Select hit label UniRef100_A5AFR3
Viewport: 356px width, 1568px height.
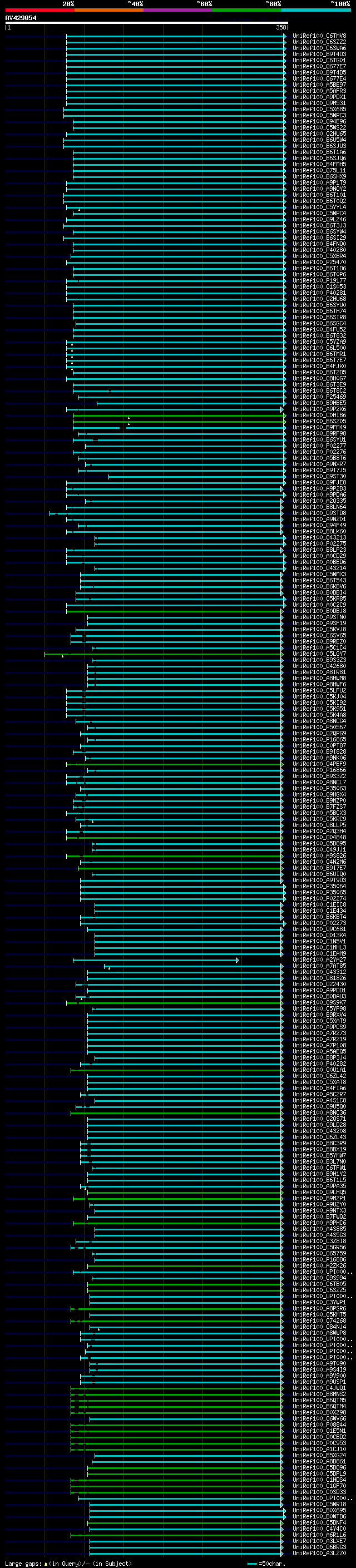[x=319, y=91]
